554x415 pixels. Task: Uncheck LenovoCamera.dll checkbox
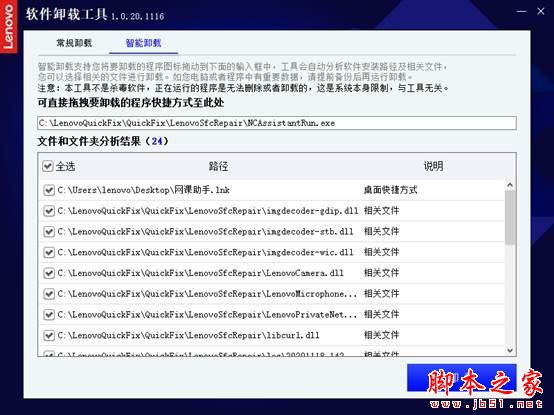coord(49,273)
